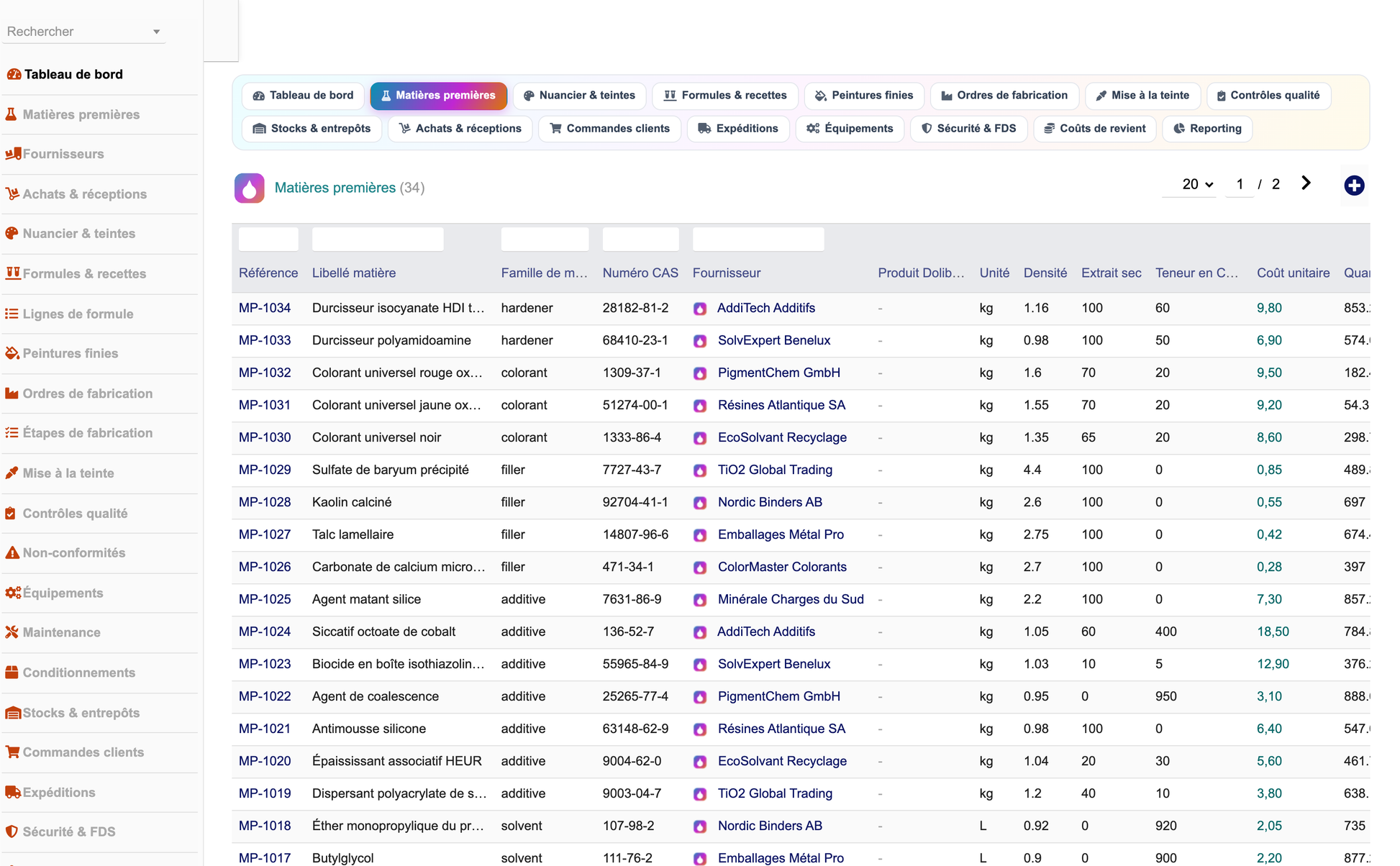Click the Fournisseur filter field

point(758,239)
